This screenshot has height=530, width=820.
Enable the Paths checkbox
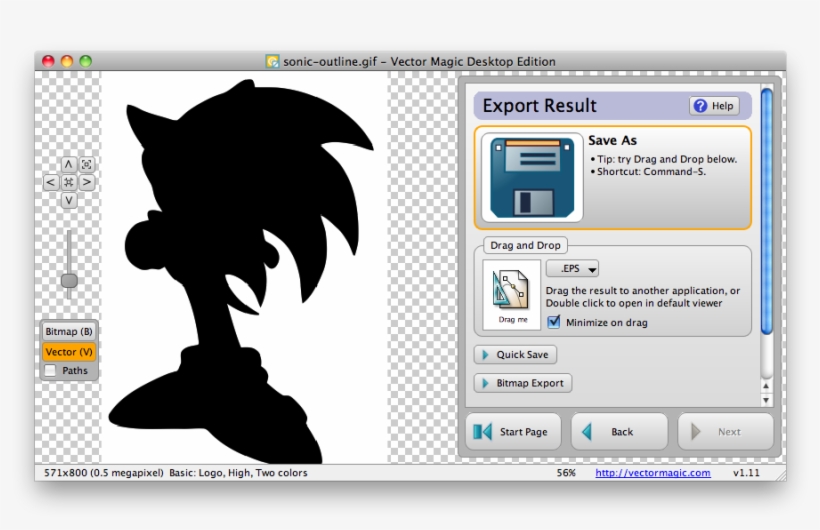tap(50, 370)
